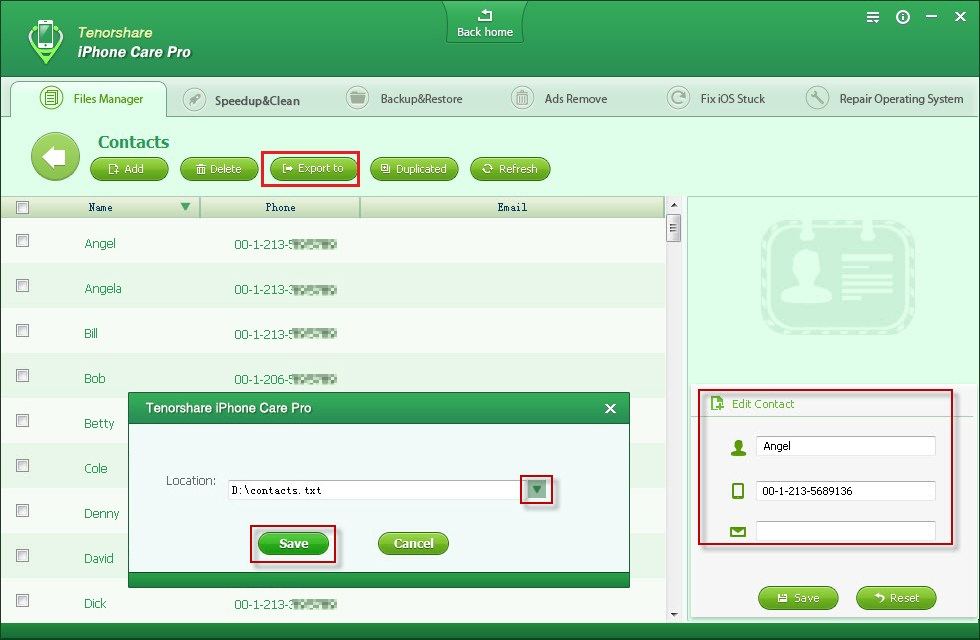Click the scrollbar down arrow

coord(674,615)
